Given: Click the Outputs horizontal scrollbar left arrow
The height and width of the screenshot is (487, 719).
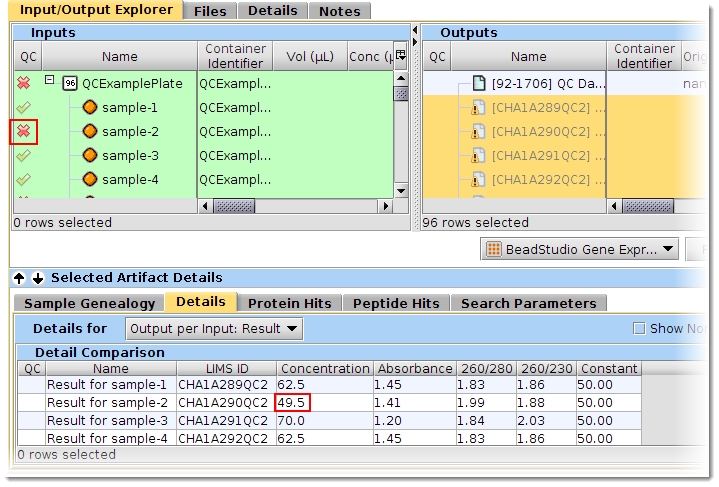Looking at the screenshot, I should pyautogui.click(x=614, y=206).
